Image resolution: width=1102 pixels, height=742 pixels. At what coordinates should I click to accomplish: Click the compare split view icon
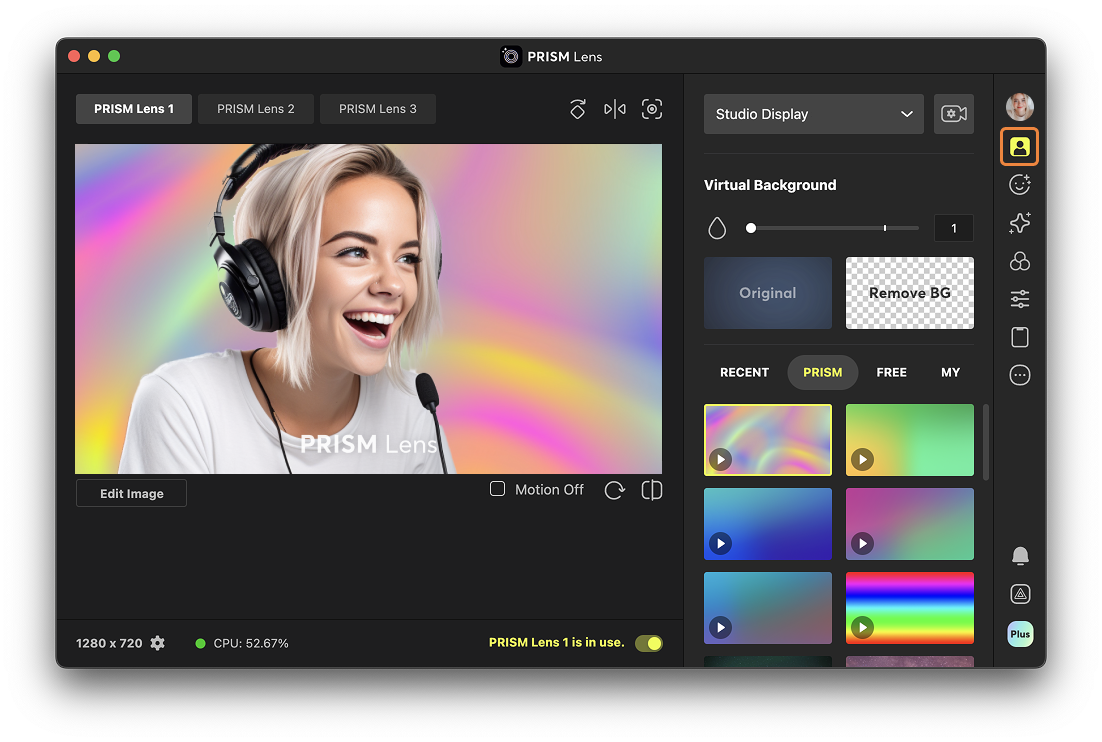coord(652,490)
